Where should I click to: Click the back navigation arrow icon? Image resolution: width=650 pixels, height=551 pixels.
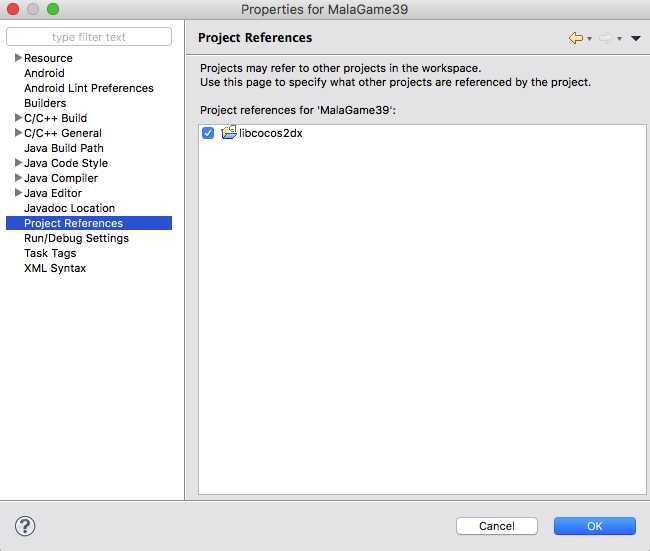tap(576, 38)
